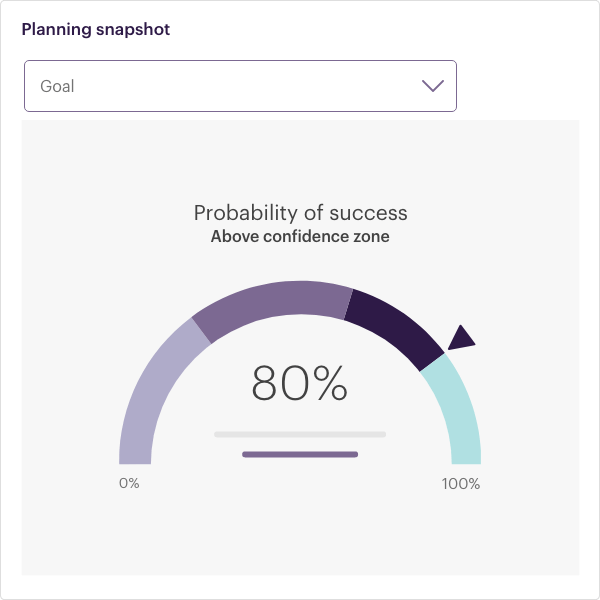Select the light teal gauge segment
Viewport: 600px width, 600px height.
(x=457, y=413)
